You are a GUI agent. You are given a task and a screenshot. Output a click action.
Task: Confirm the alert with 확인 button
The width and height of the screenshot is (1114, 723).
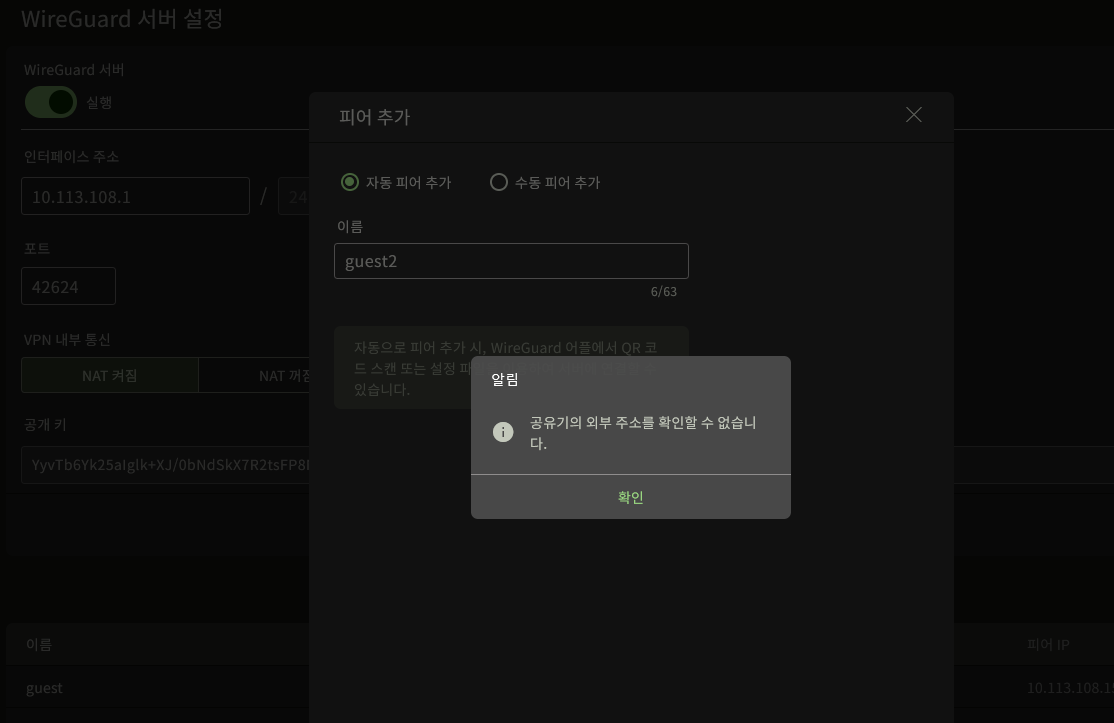point(630,497)
